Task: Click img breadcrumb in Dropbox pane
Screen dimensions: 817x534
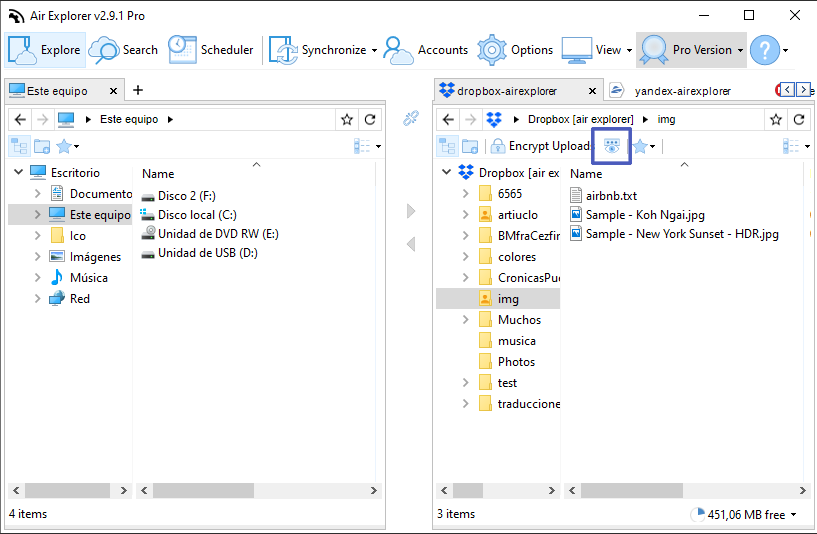Action: (666, 119)
